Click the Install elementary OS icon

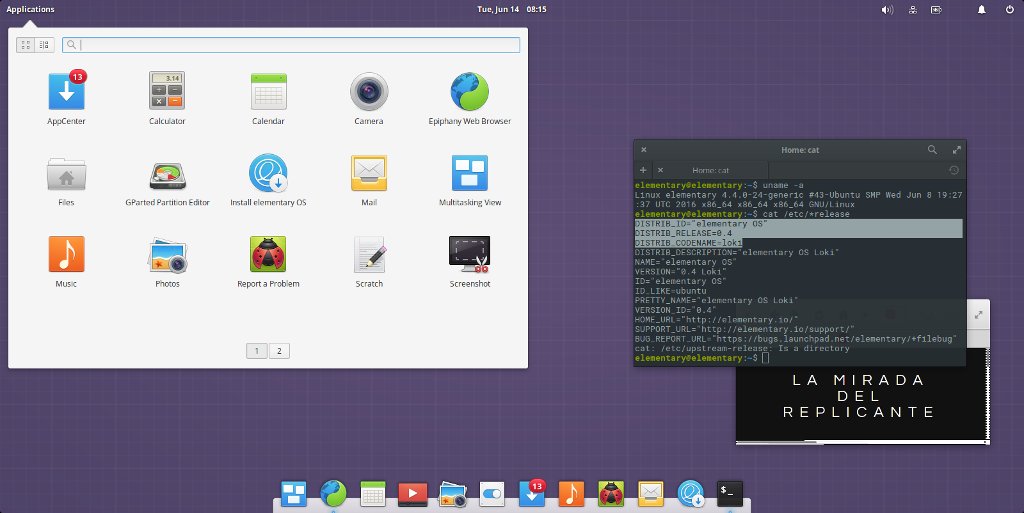coord(267,174)
